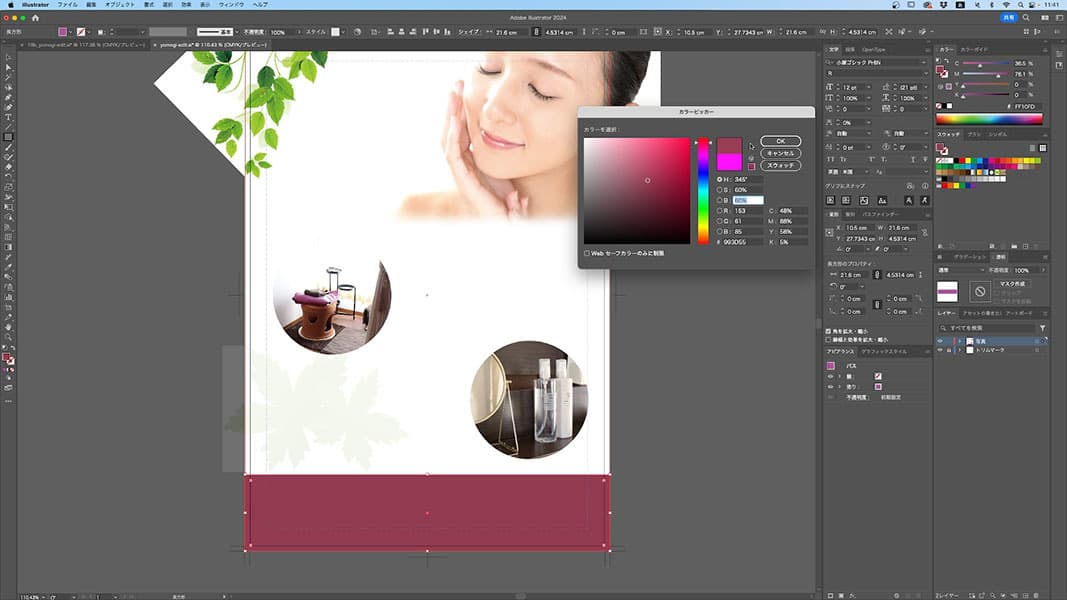The image size is (1067, 600).
Task: Expand the トリムマーク layer
Action: pos(959,351)
